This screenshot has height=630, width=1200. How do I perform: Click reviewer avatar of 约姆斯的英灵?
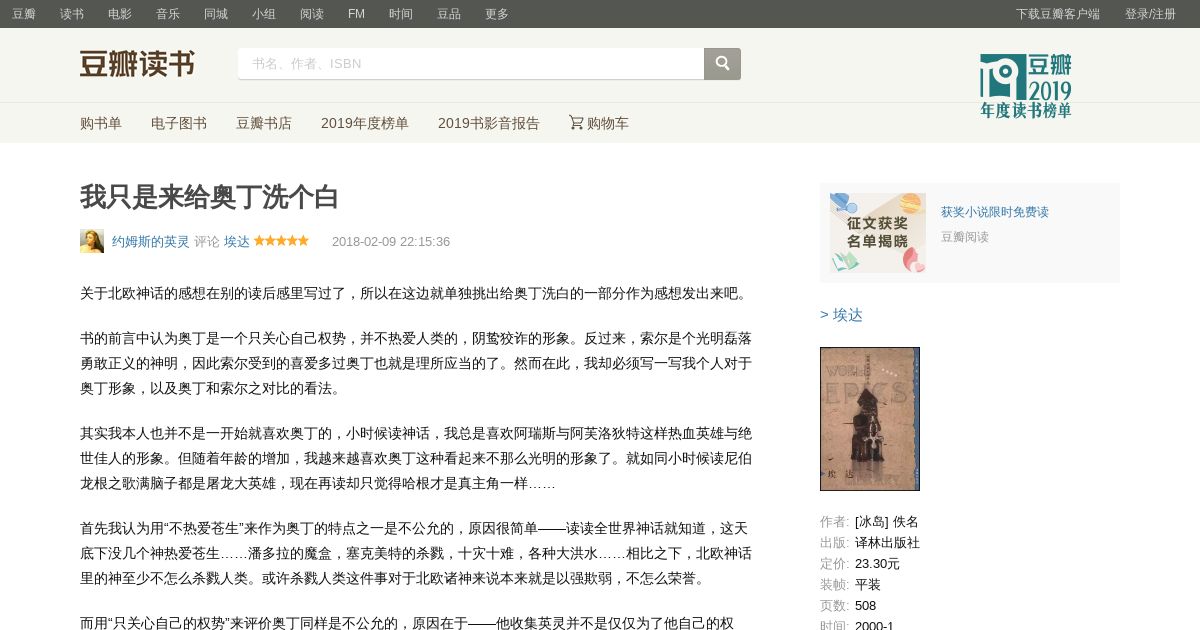coord(92,241)
